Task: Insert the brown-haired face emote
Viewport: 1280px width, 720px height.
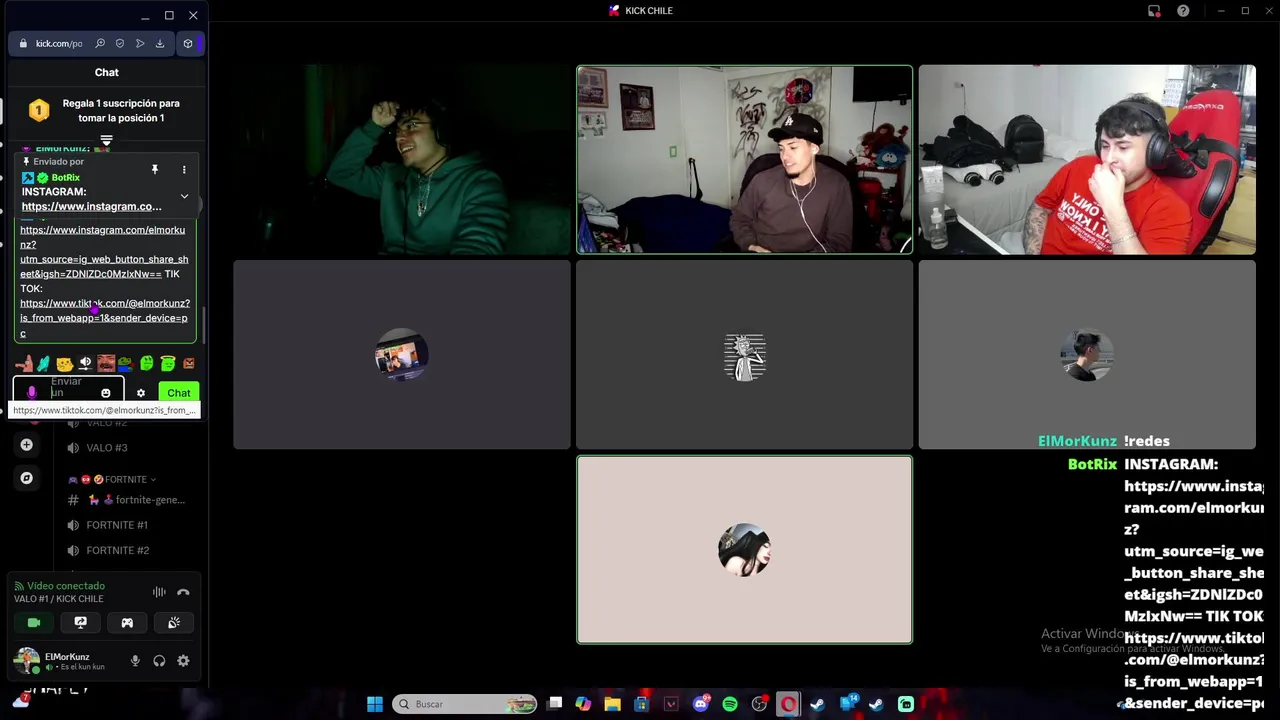Action: point(106,364)
